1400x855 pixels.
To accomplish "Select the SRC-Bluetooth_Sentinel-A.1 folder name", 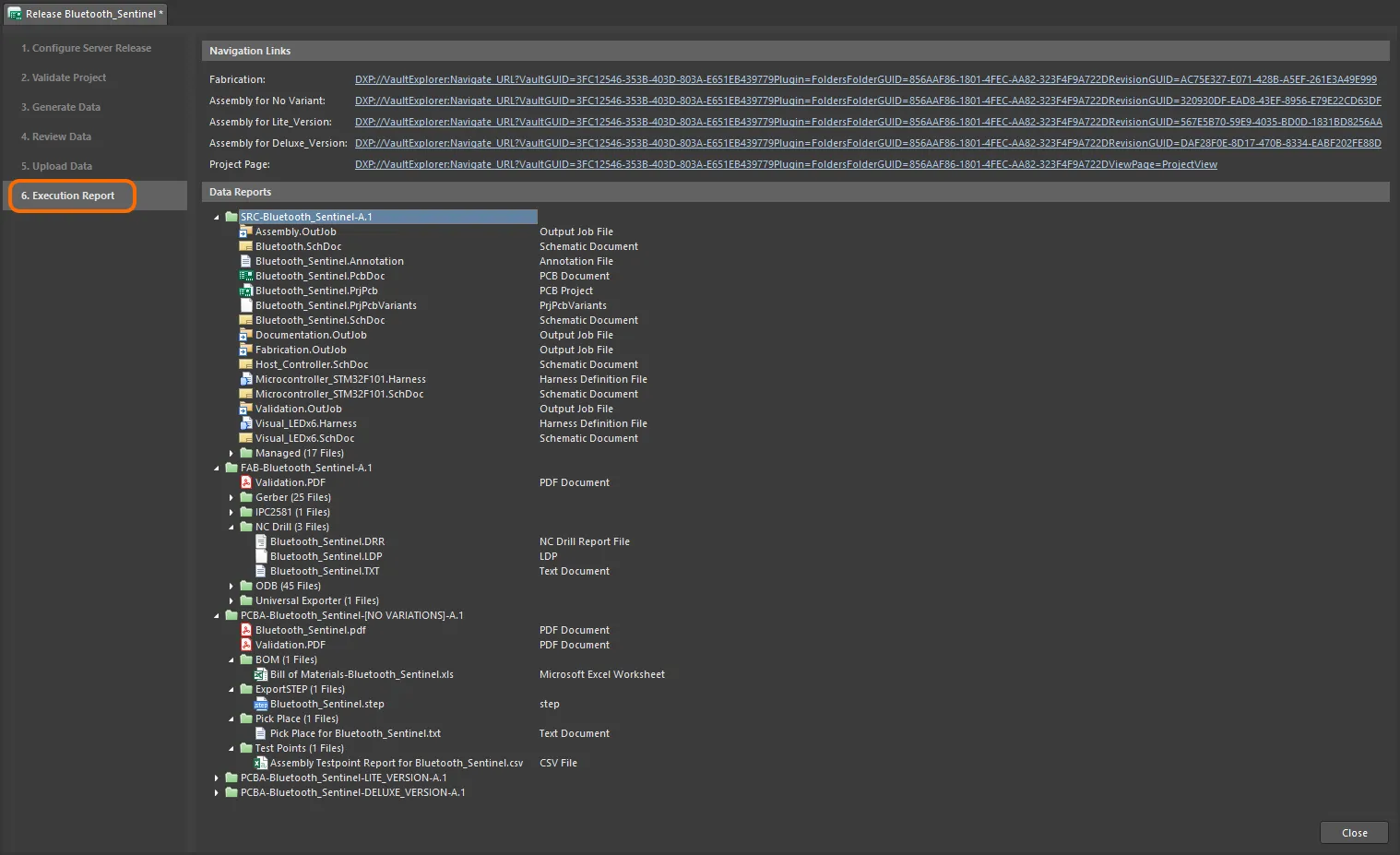I will (x=306, y=217).
